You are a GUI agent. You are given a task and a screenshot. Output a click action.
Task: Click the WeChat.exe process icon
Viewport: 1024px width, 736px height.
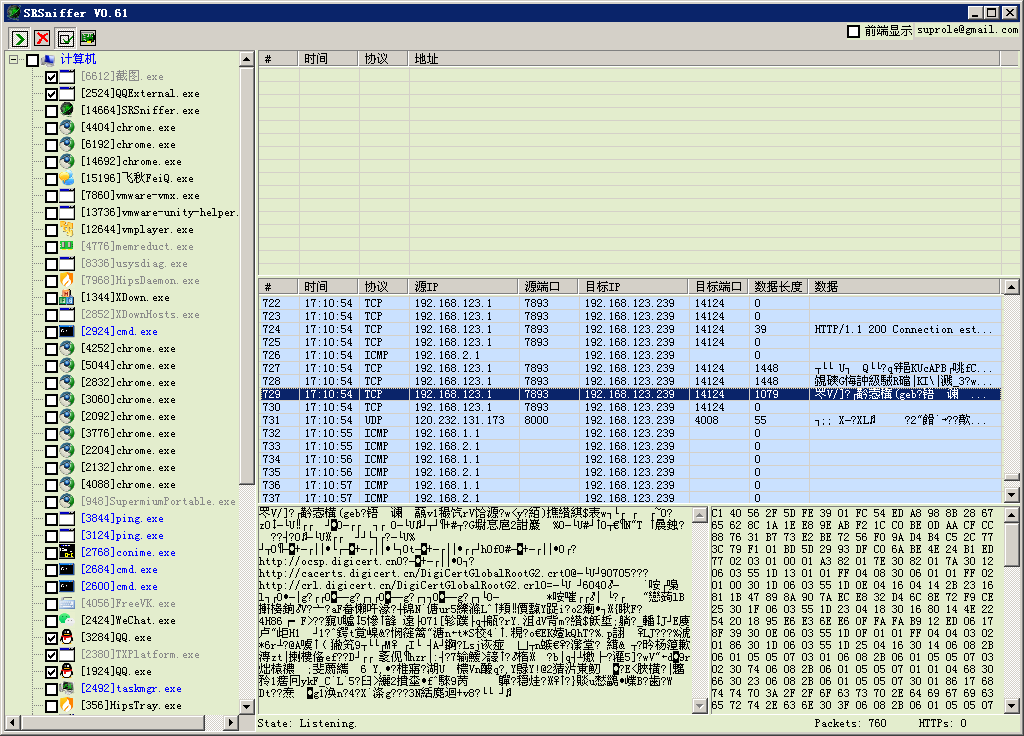click(67, 620)
